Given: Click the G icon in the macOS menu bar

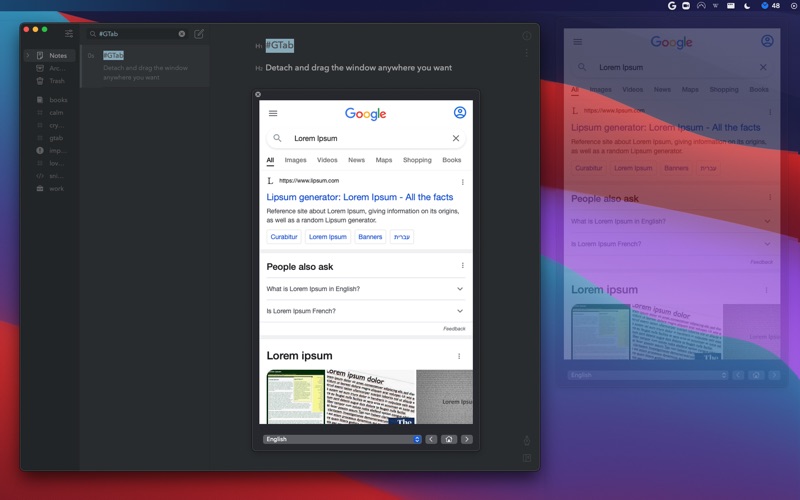Looking at the screenshot, I should pyautogui.click(x=672, y=6).
